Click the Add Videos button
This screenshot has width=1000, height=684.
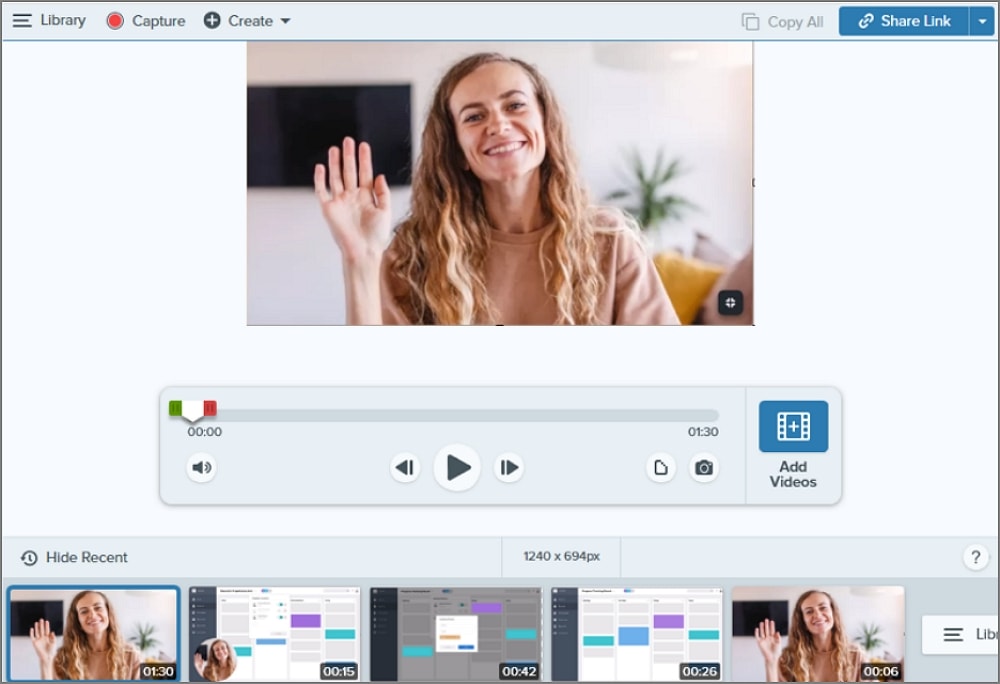point(793,445)
